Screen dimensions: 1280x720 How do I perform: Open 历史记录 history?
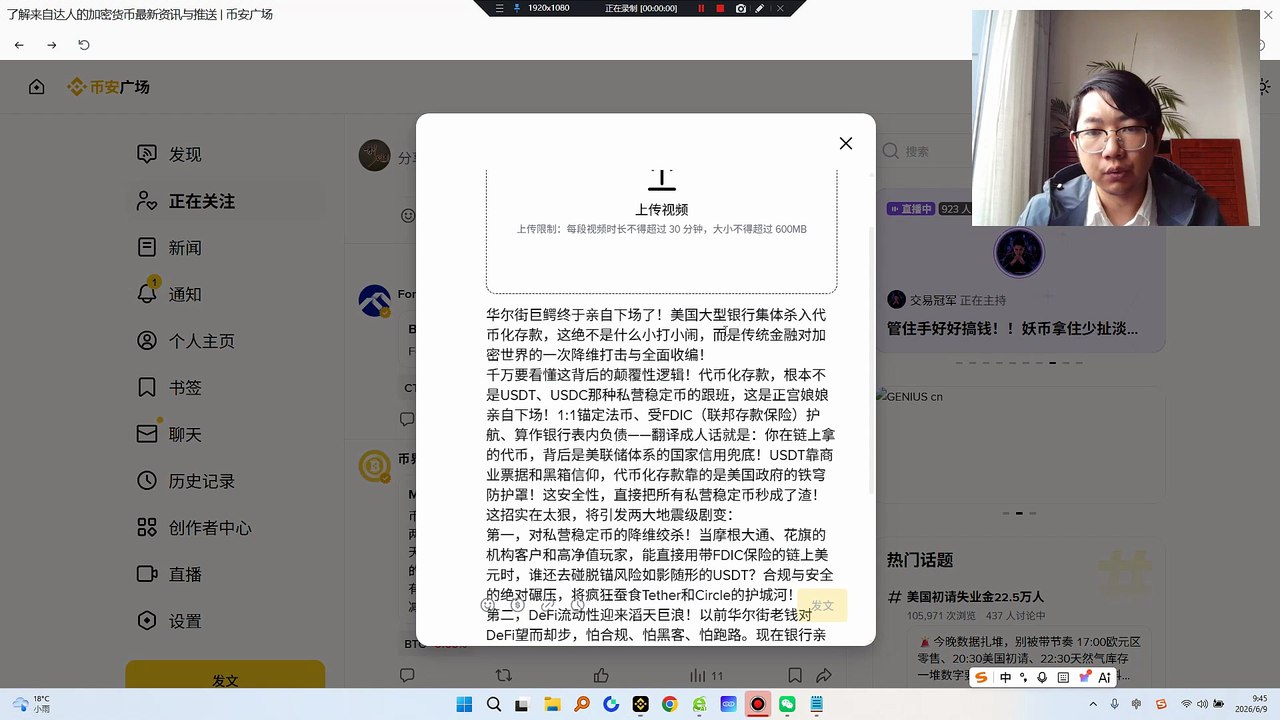click(186, 481)
